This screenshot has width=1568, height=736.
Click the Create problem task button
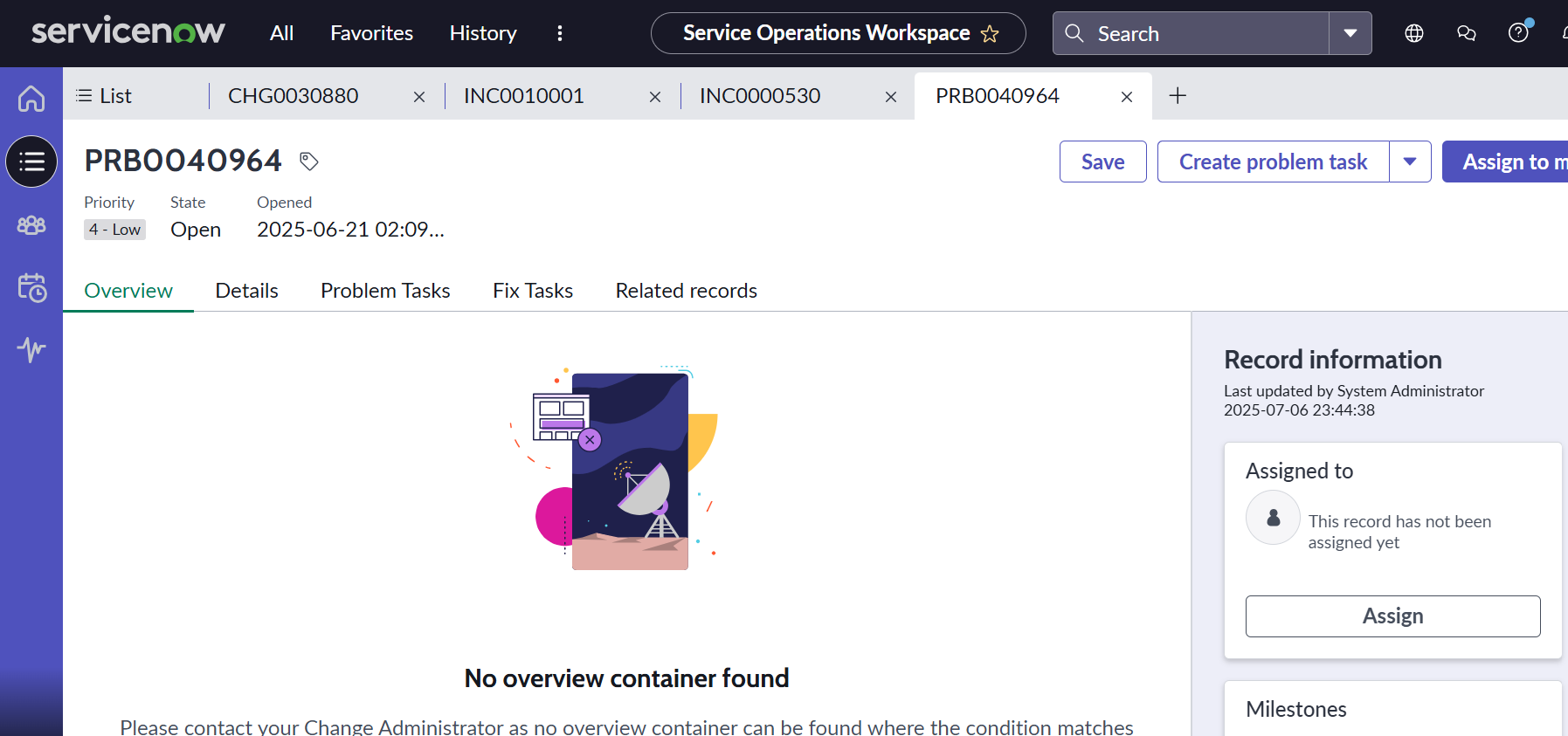[1274, 162]
